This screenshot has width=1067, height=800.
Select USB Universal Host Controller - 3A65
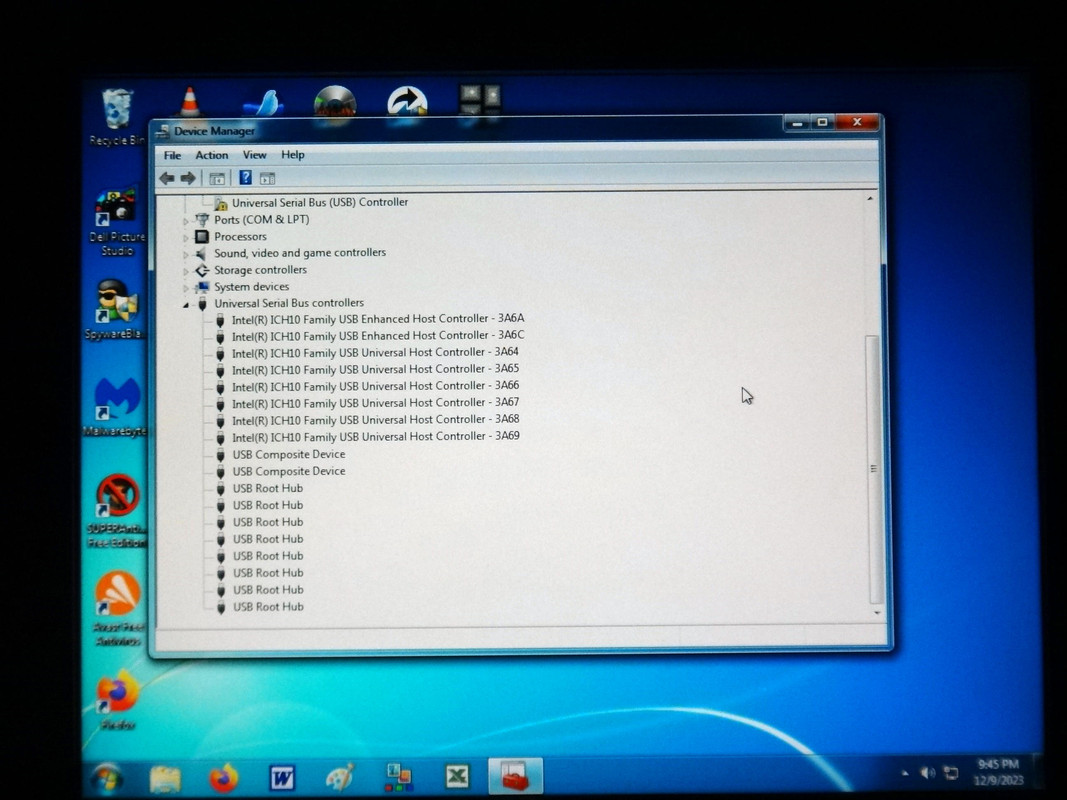click(x=375, y=369)
